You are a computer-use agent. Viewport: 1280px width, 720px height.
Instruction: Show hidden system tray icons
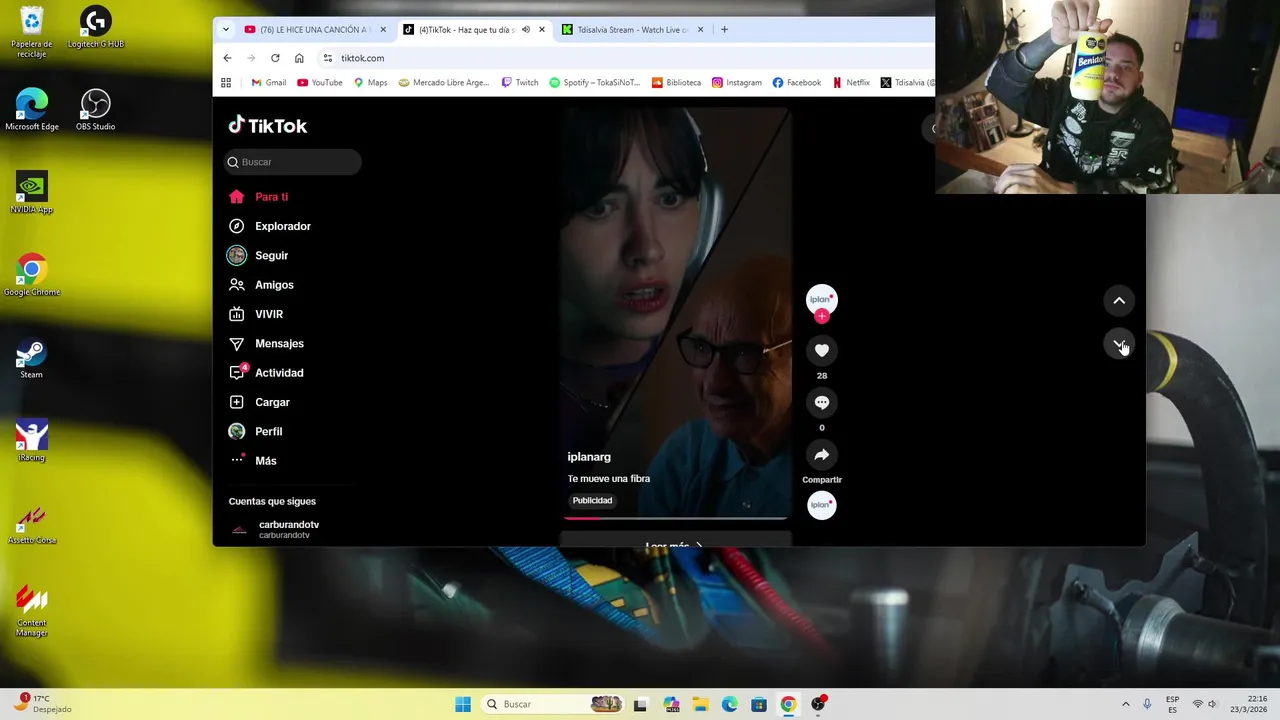1125,704
